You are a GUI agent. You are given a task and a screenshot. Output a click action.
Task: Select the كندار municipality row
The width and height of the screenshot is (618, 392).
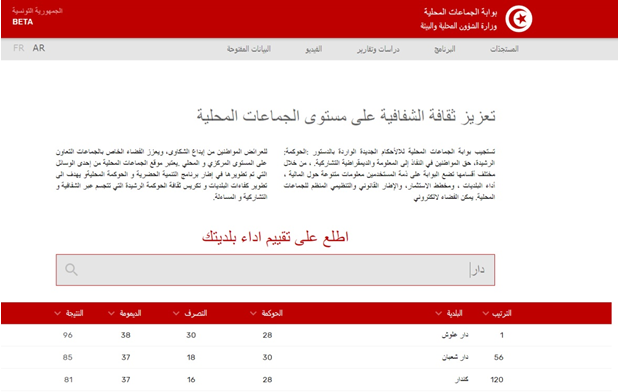pyautogui.click(x=306, y=379)
